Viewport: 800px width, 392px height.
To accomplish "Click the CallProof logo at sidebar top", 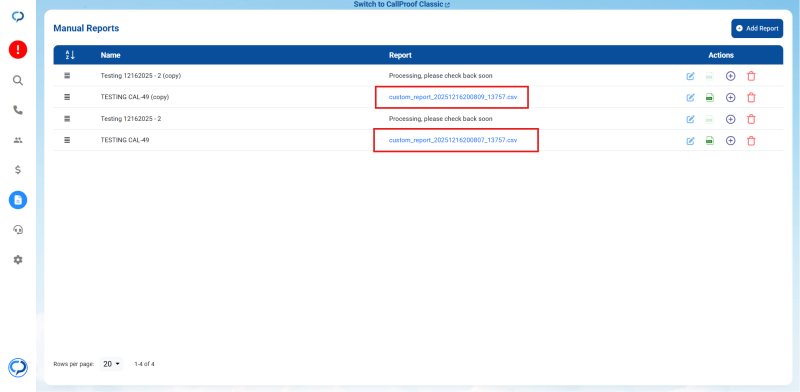I will (18, 17).
